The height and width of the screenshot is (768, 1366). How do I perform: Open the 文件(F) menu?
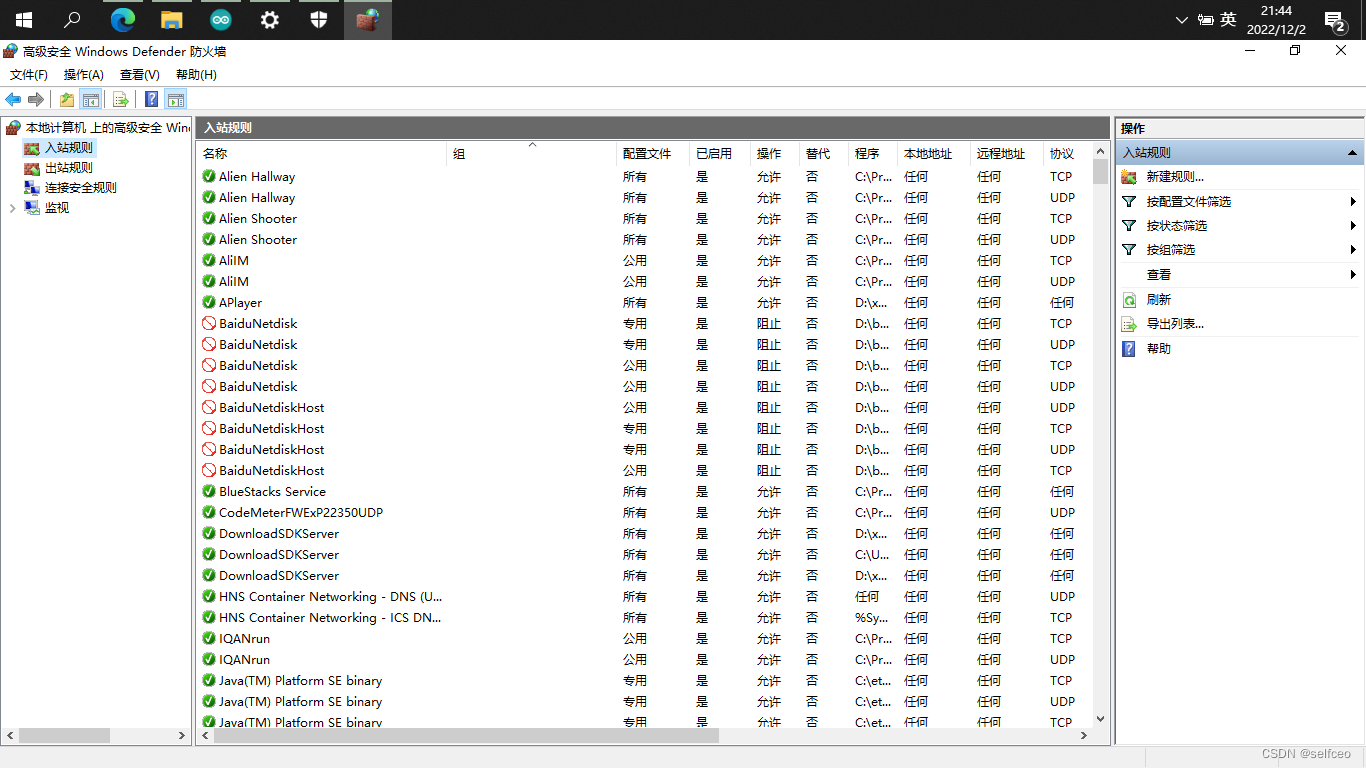[x=29, y=75]
